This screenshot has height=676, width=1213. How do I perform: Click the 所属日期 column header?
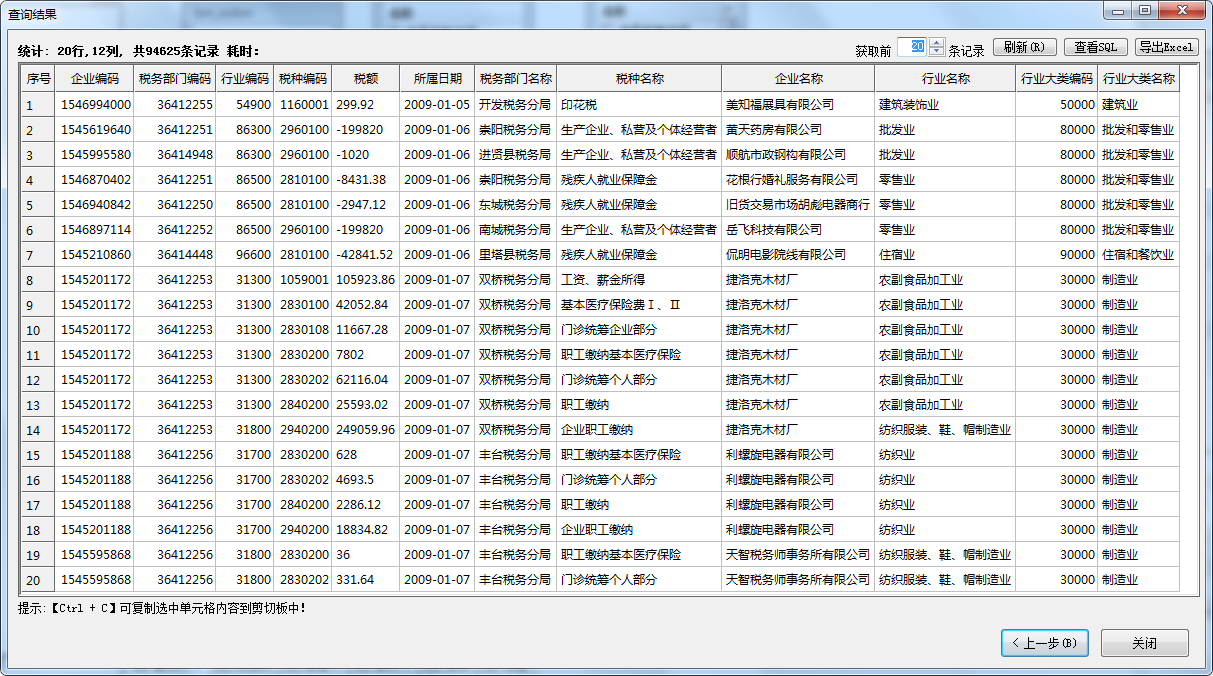point(437,79)
